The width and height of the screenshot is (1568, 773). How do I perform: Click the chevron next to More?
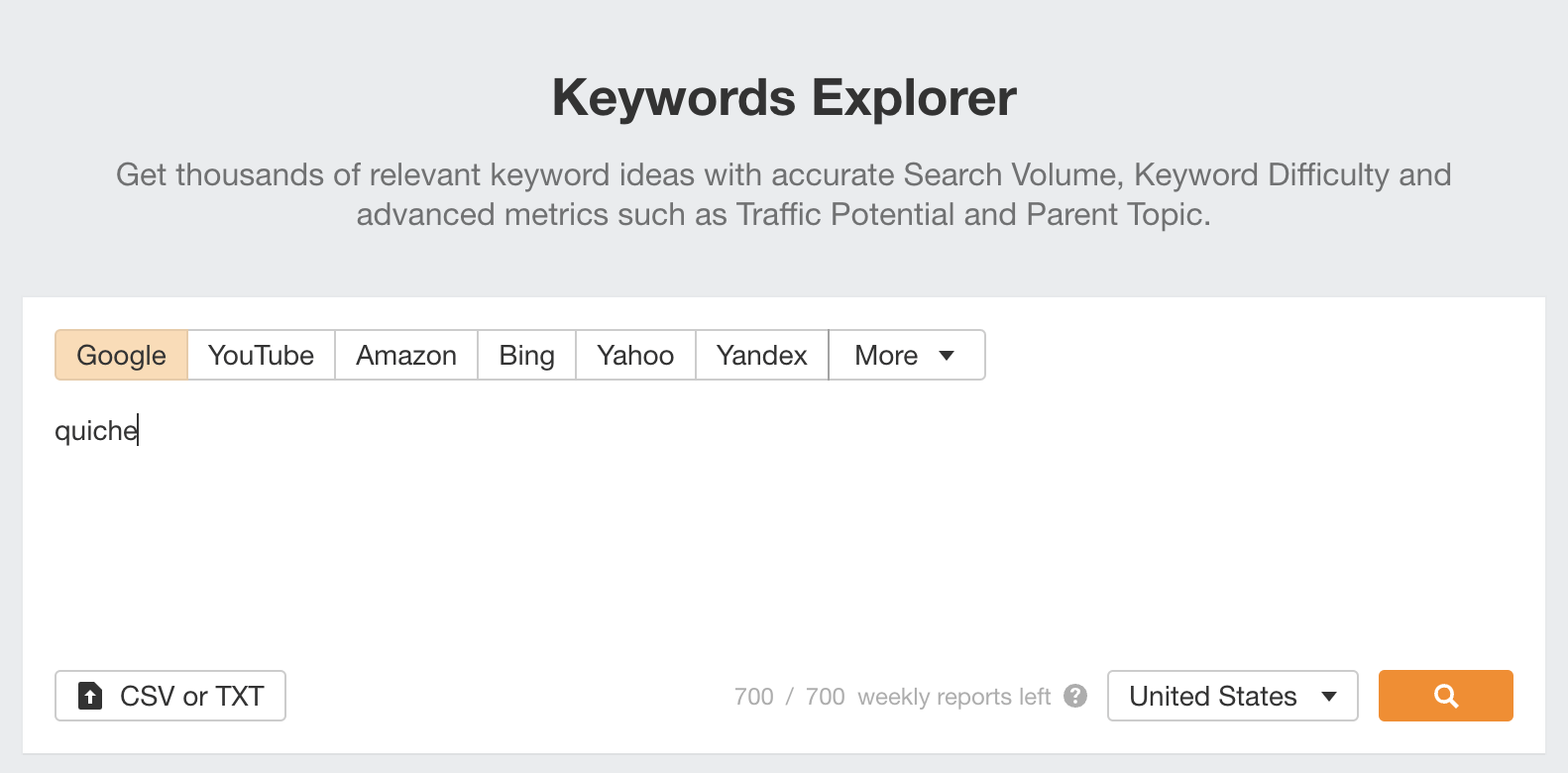[947, 355]
